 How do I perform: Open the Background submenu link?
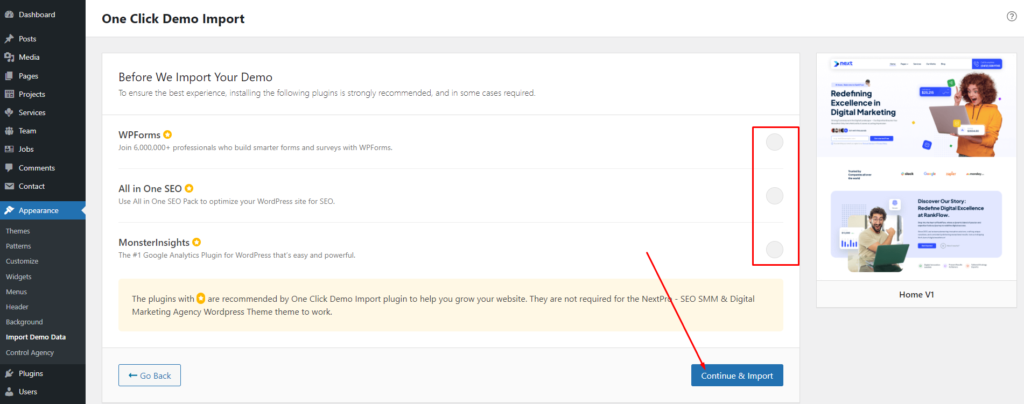point(24,322)
